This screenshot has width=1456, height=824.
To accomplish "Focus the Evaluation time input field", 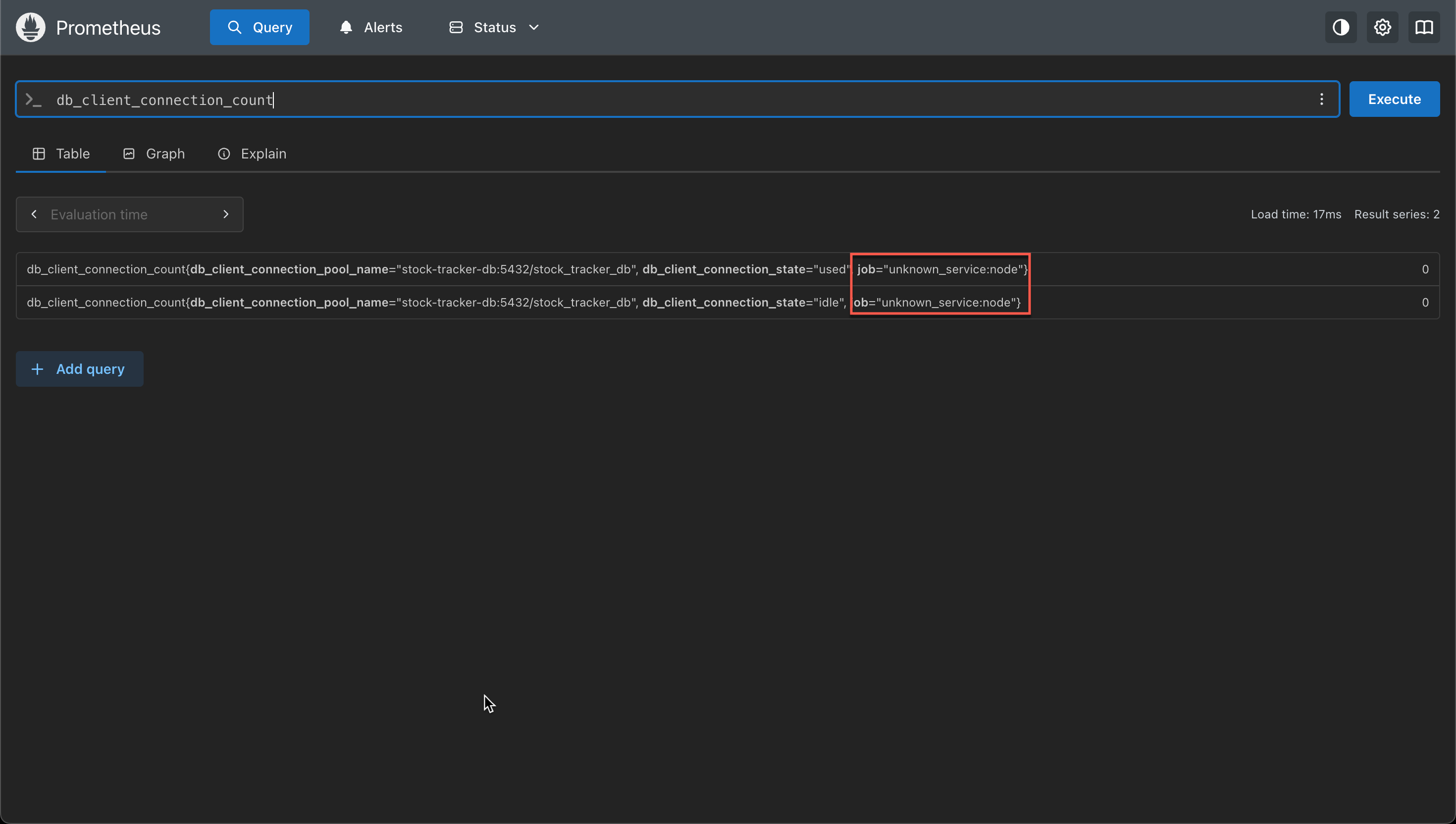I will click(130, 214).
